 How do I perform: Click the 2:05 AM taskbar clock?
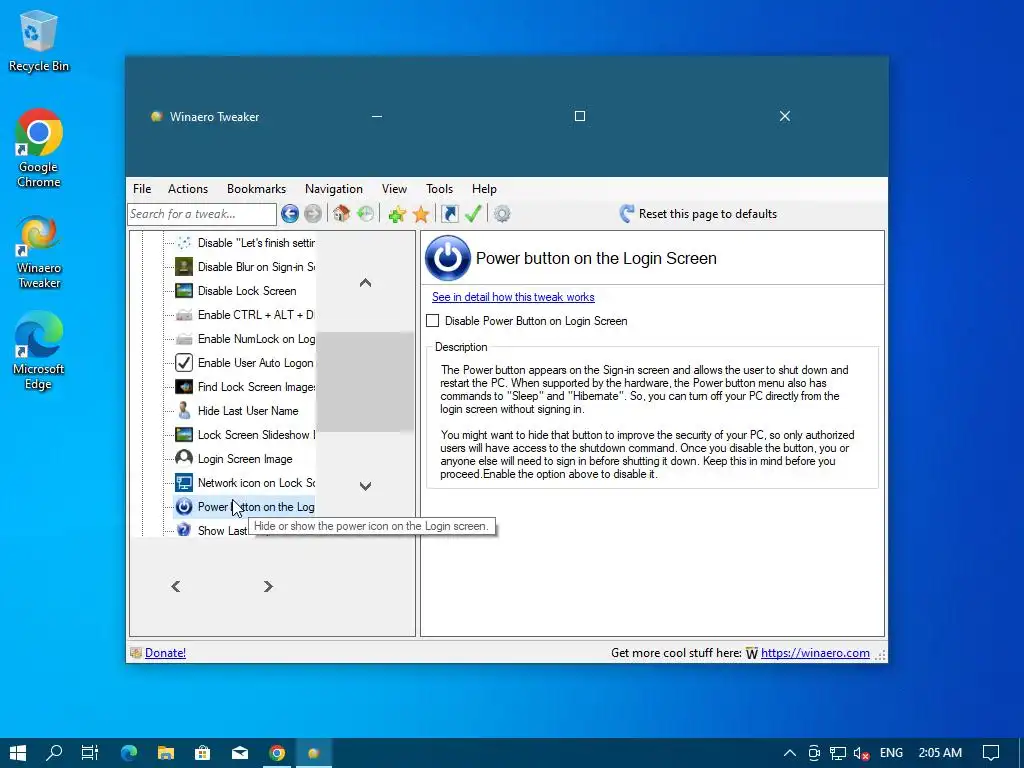[x=940, y=753]
